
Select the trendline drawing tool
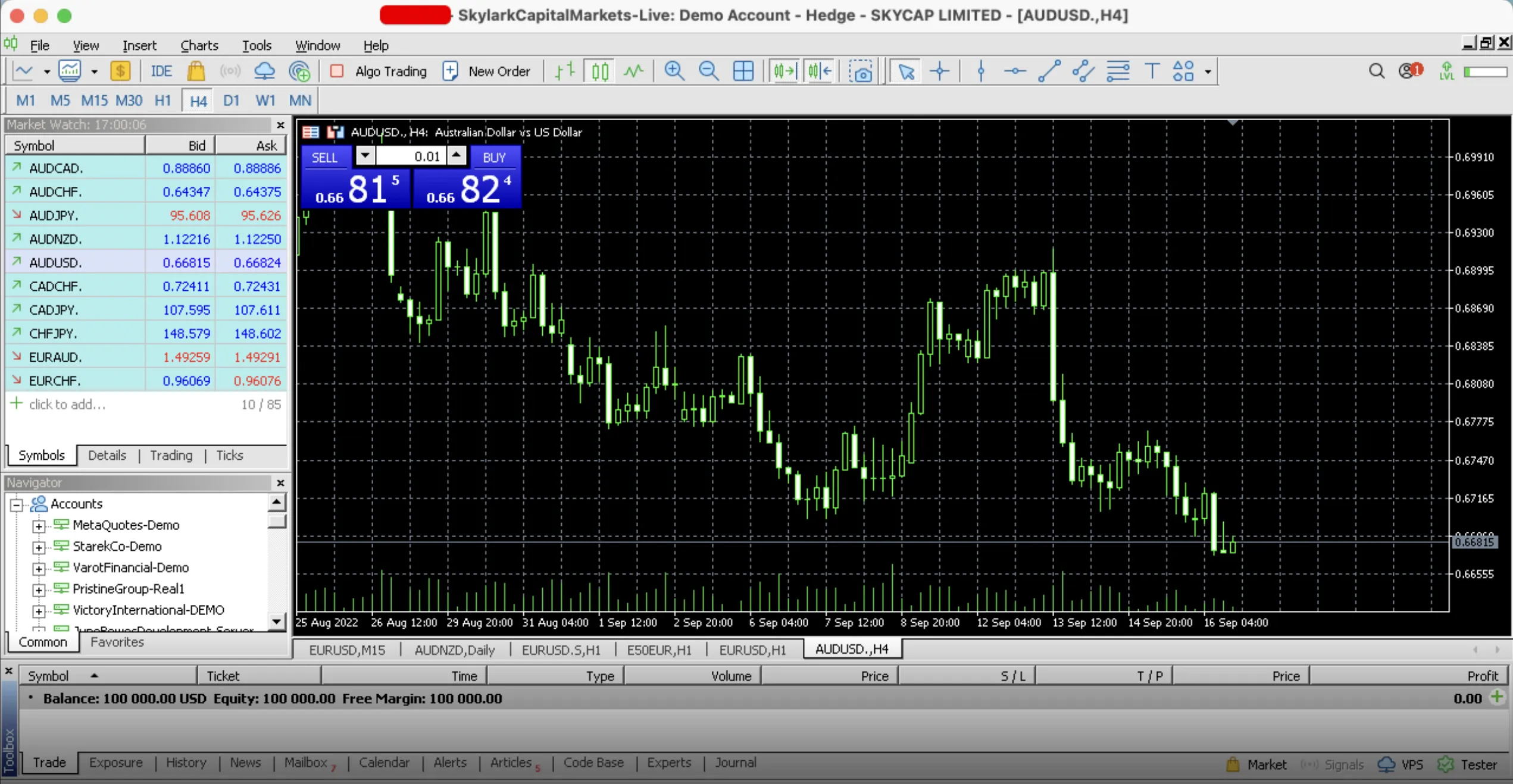1049,71
